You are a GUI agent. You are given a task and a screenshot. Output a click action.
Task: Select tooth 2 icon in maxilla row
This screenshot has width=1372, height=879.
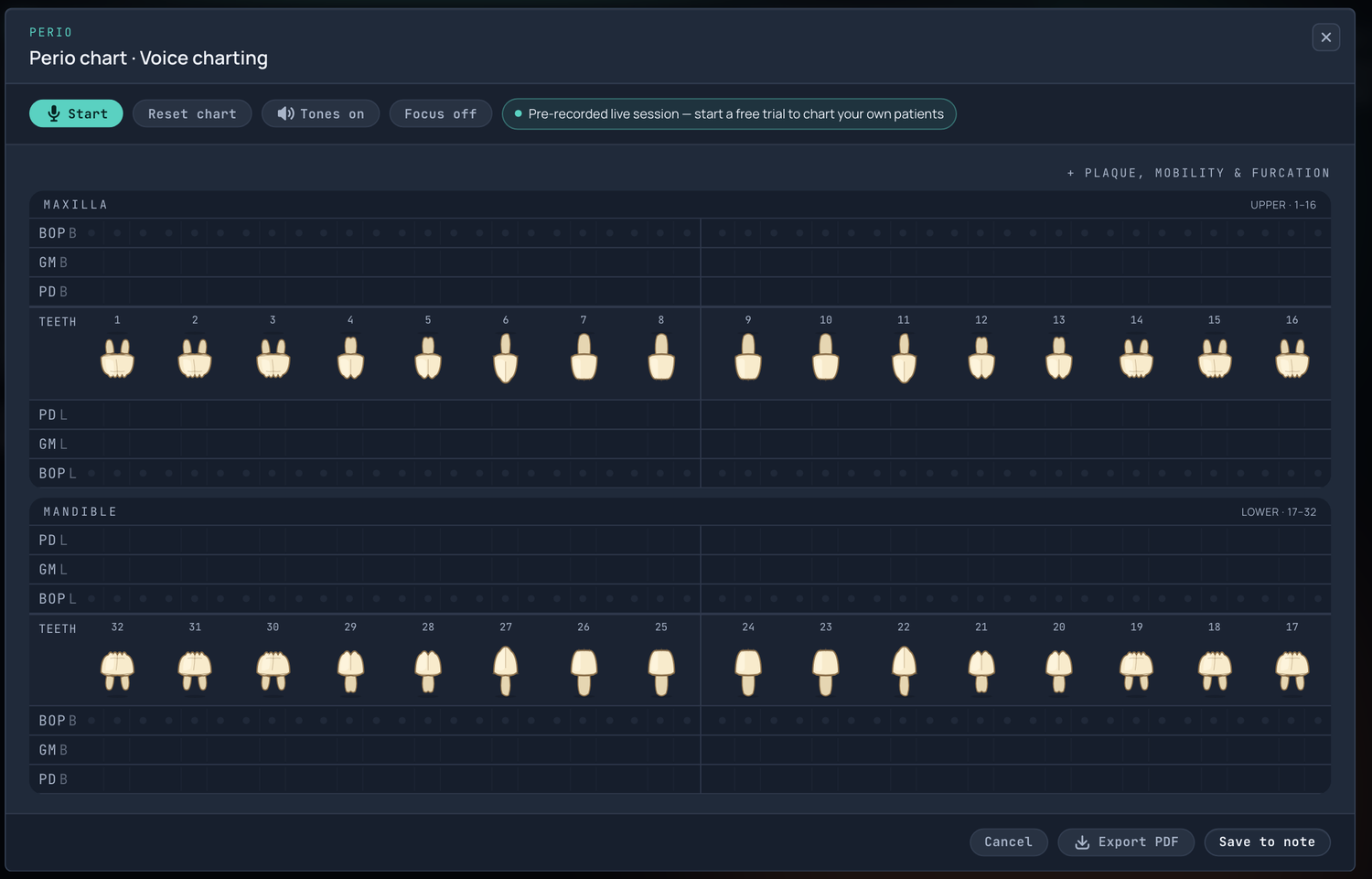click(195, 358)
